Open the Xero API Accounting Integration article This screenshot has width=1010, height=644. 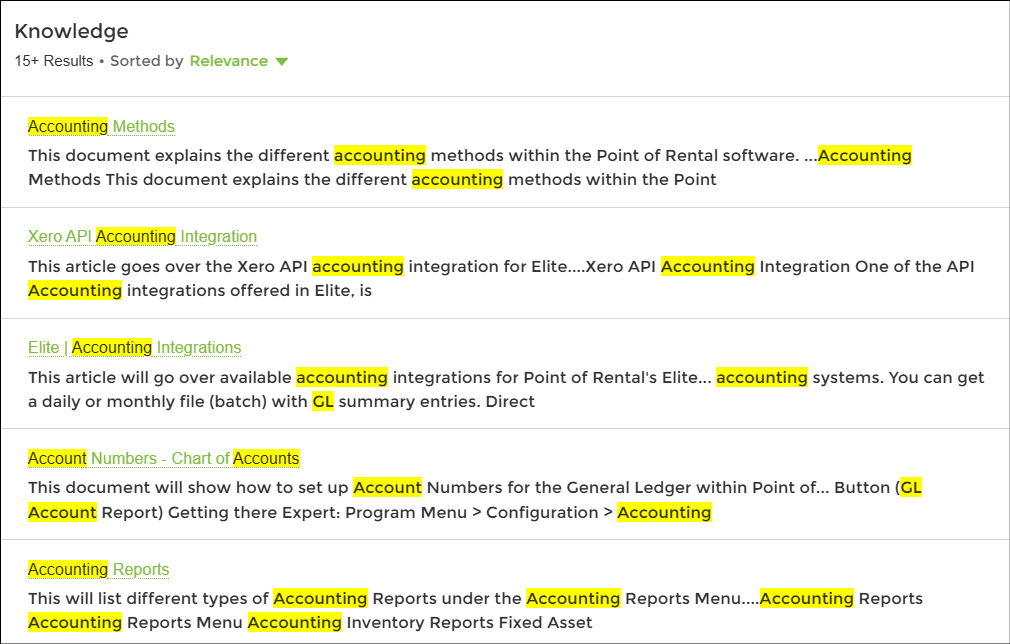click(x=142, y=236)
